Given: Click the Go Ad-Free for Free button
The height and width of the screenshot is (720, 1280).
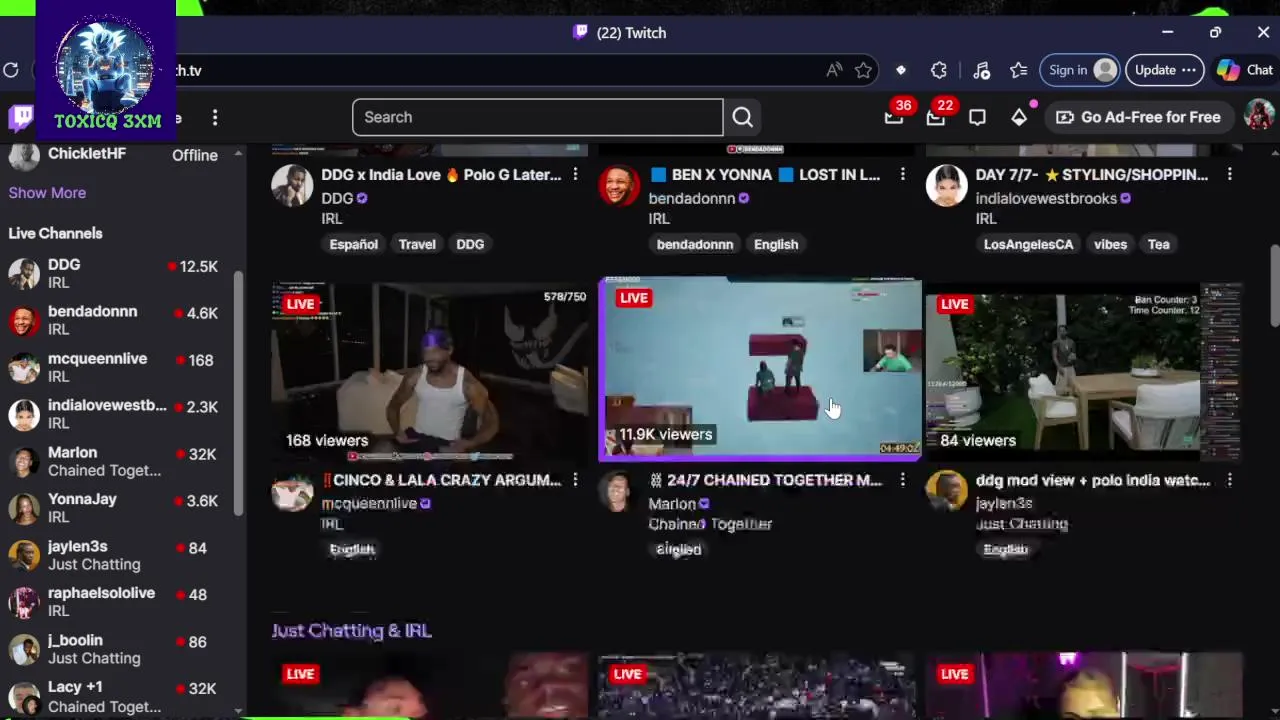Looking at the screenshot, I should click(1138, 117).
